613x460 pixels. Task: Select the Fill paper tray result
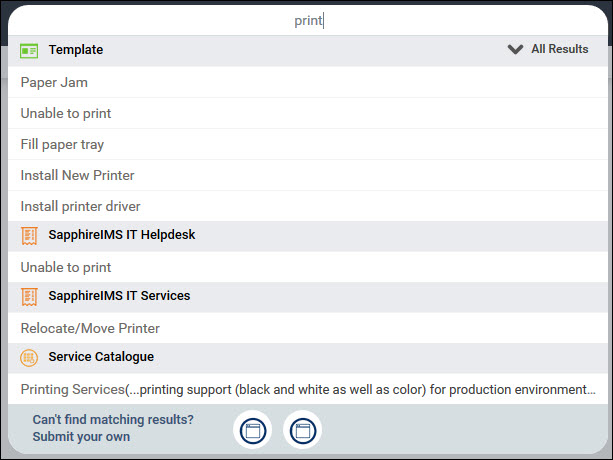[x=62, y=144]
